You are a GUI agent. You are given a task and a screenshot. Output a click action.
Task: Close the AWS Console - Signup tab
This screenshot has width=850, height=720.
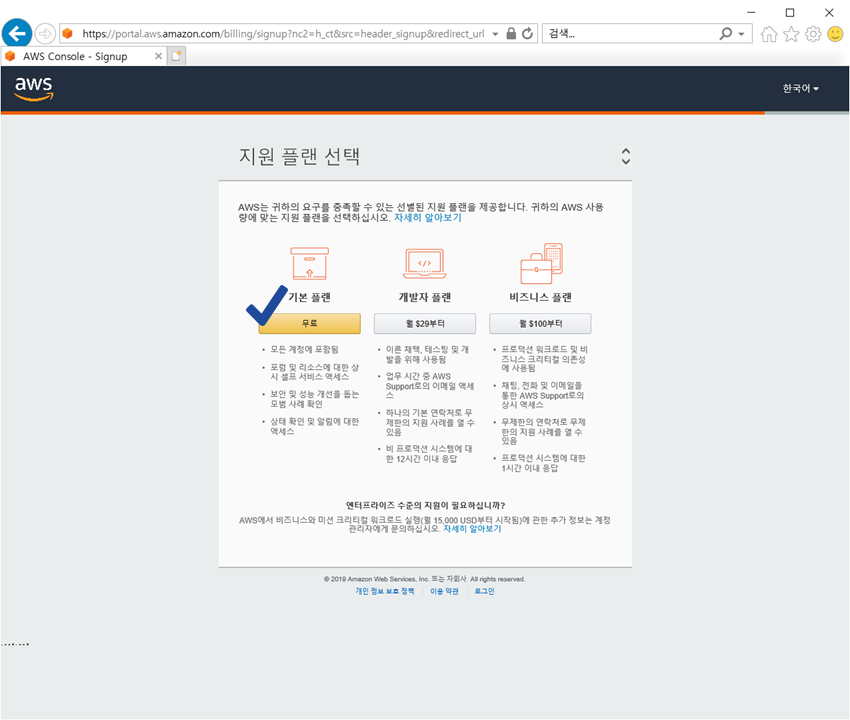pyautogui.click(x=158, y=56)
